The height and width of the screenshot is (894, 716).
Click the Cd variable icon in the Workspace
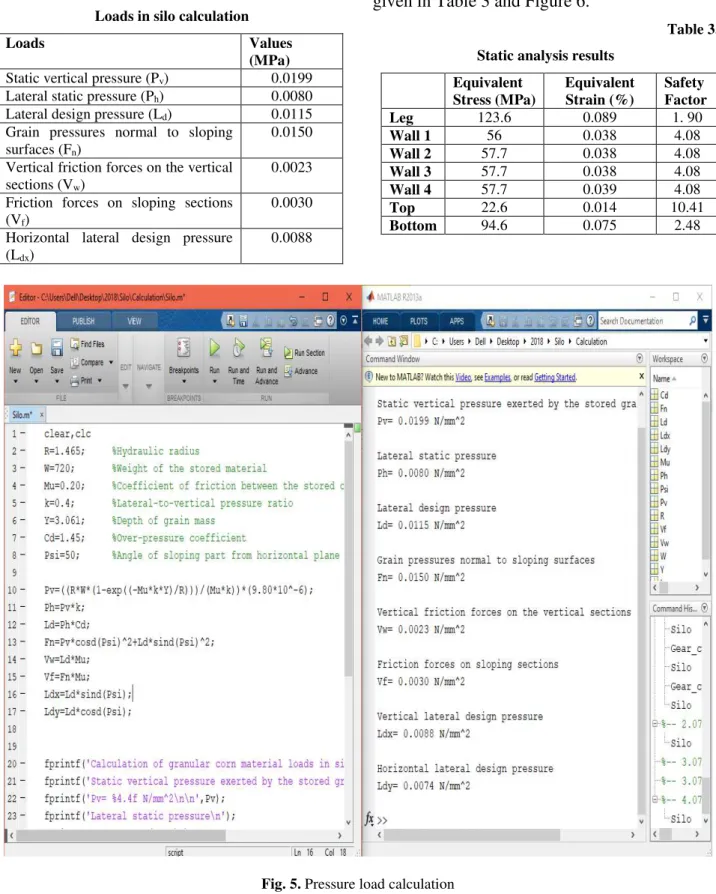[655, 395]
